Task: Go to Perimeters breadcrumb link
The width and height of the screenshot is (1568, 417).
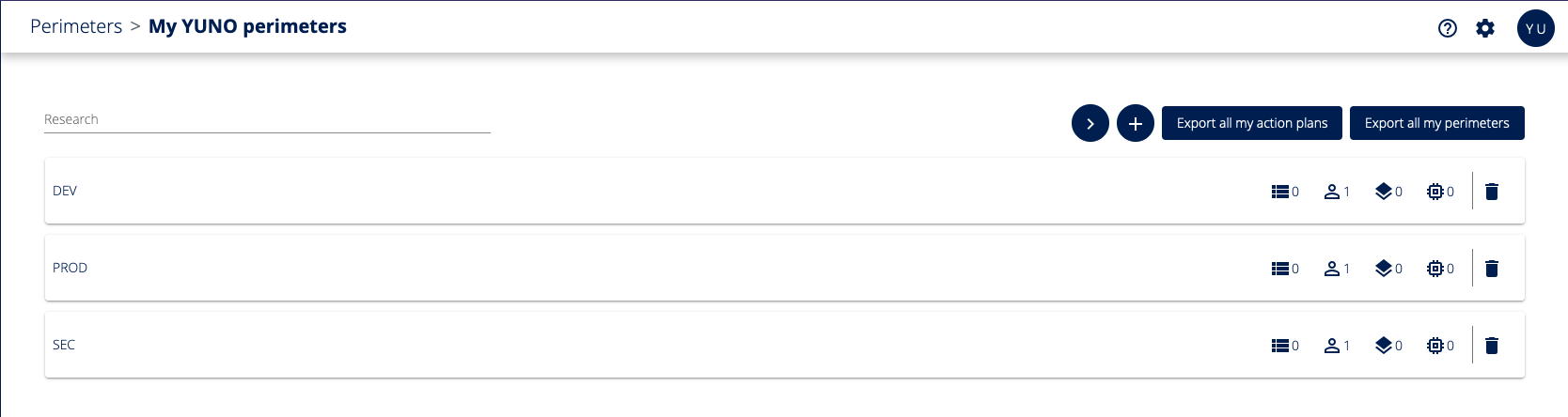Action: pyautogui.click(x=76, y=26)
